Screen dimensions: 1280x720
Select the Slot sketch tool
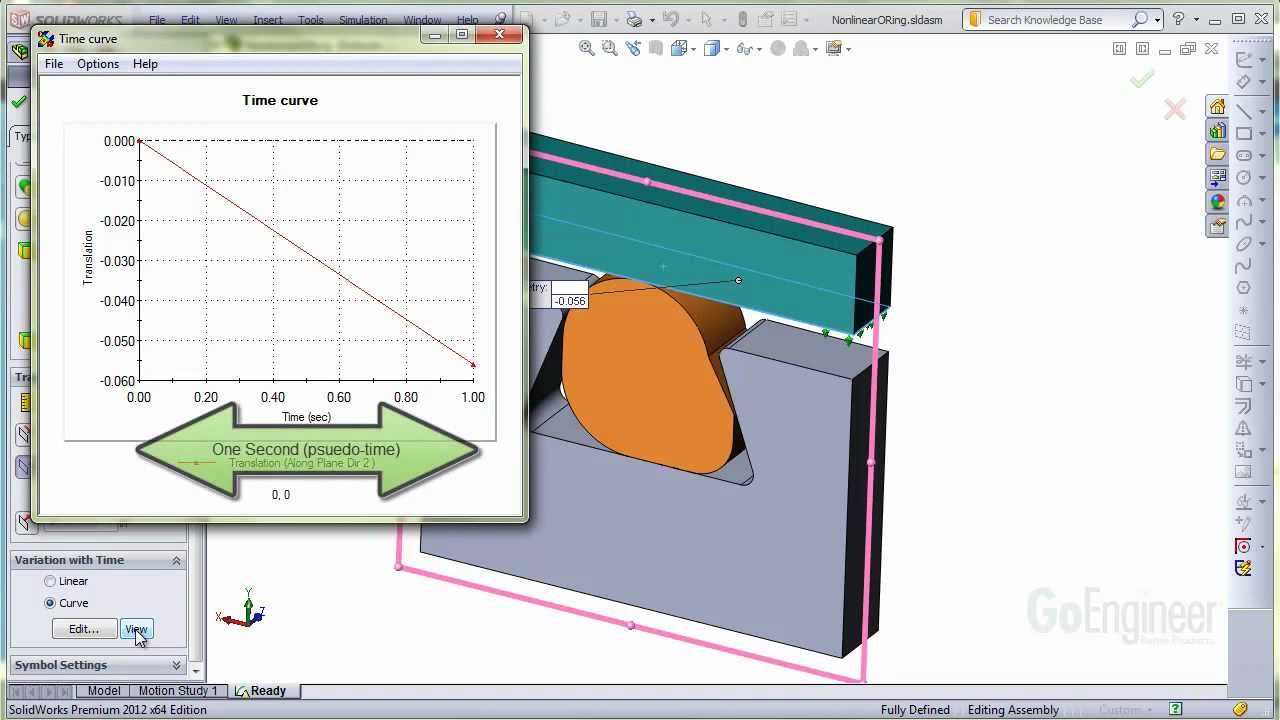(x=1243, y=155)
